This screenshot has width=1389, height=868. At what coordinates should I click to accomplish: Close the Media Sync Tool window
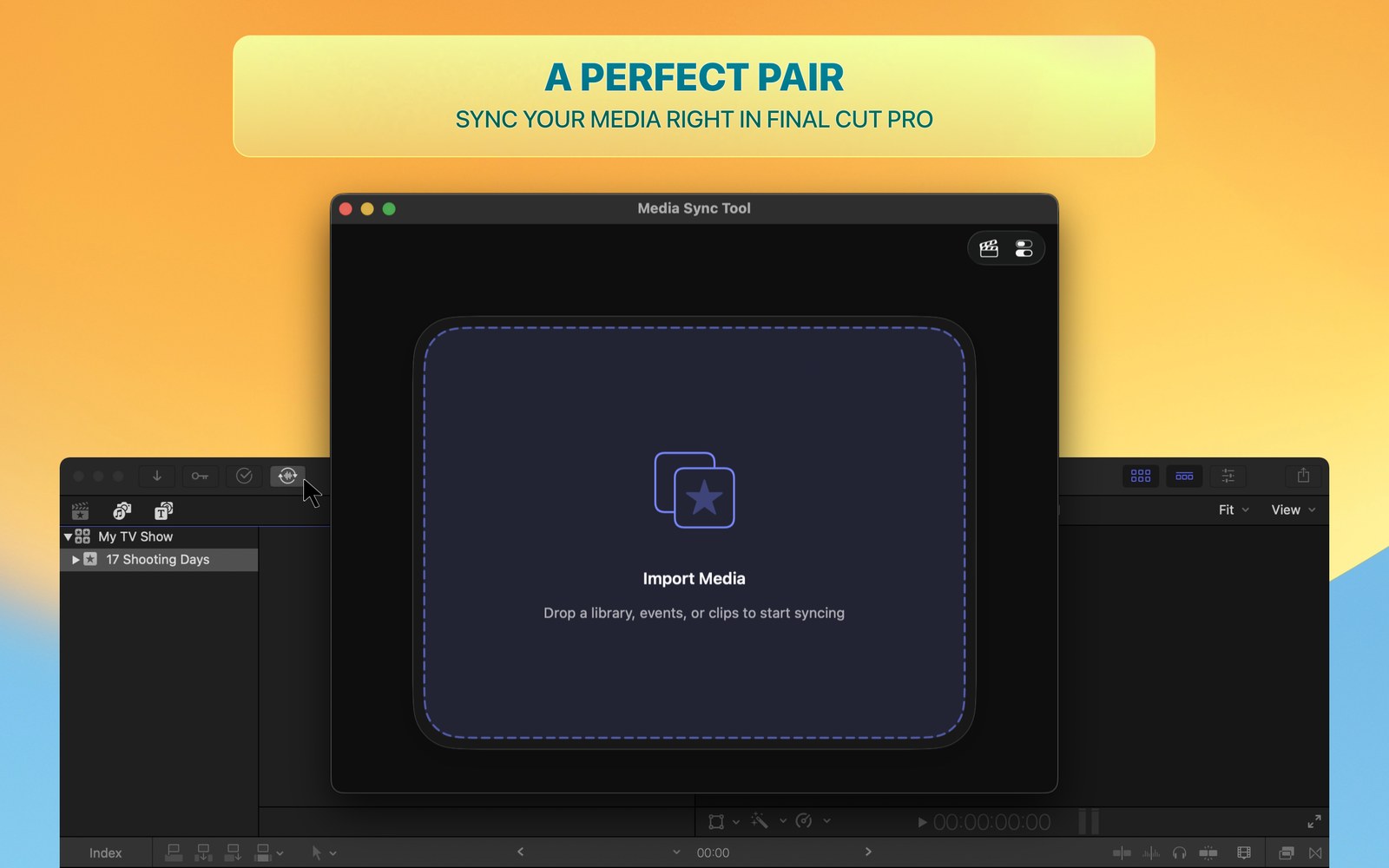pyautogui.click(x=346, y=209)
